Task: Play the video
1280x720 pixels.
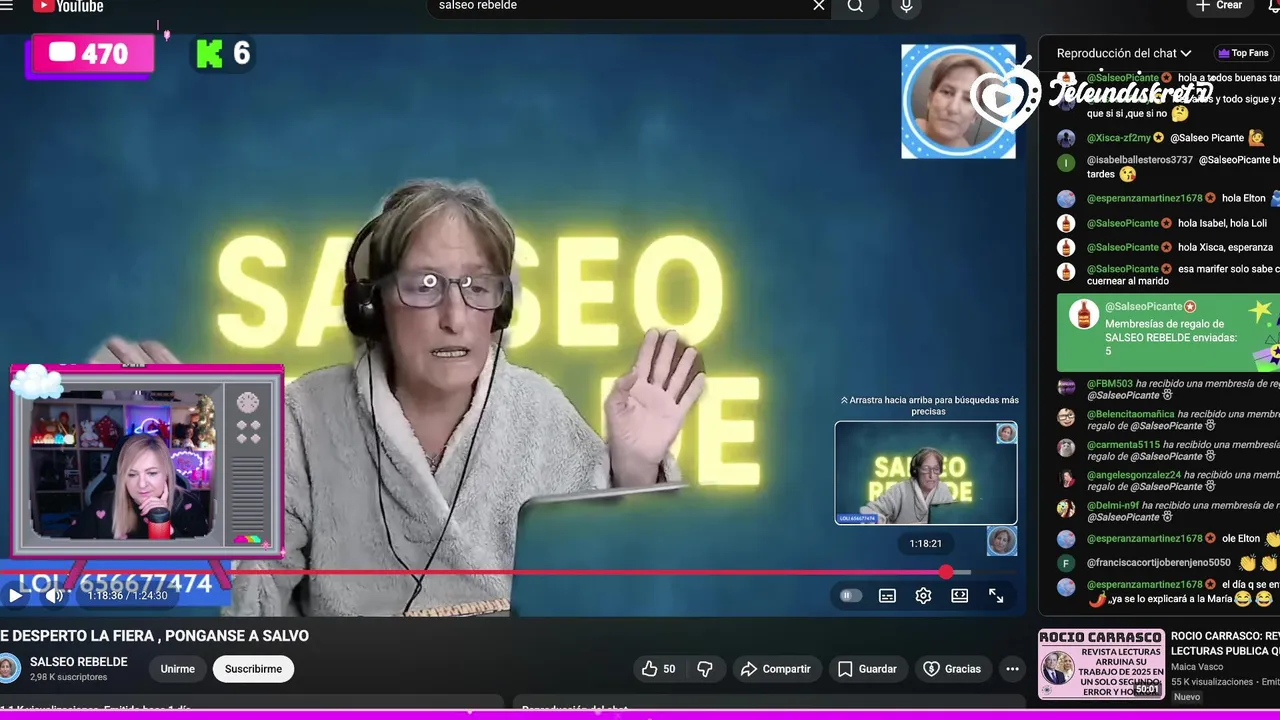Action: [15, 596]
